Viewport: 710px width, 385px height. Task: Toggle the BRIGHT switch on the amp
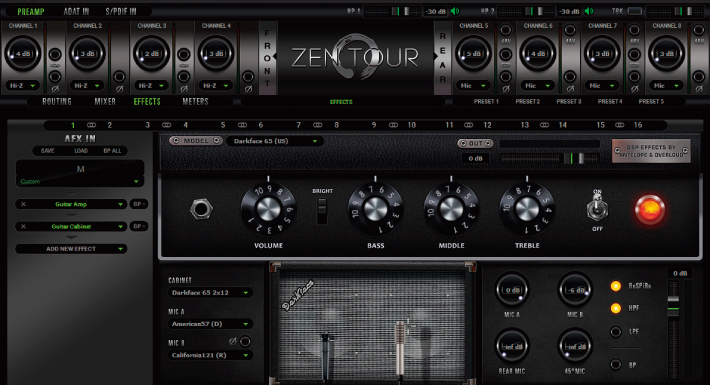[x=321, y=211]
